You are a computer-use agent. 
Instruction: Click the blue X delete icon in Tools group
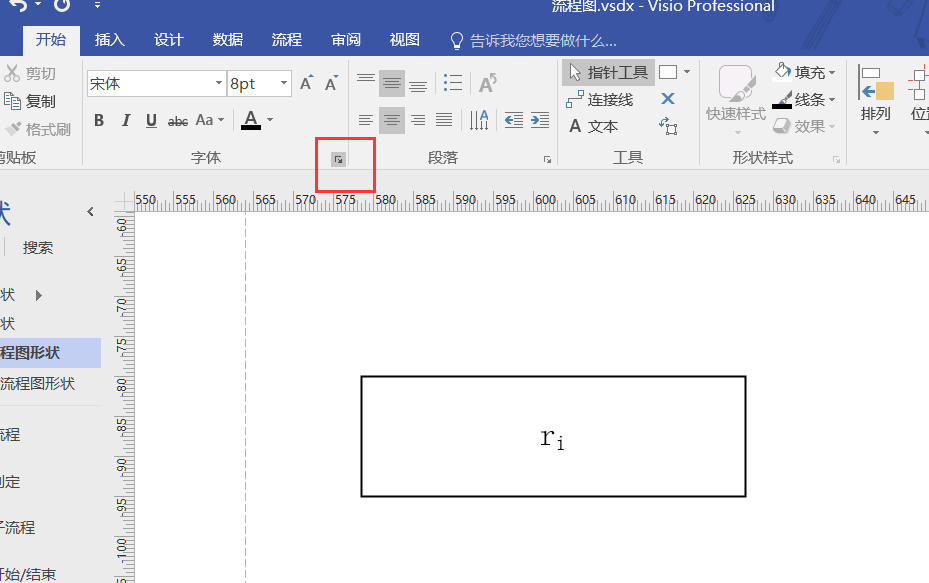(666, 99)
